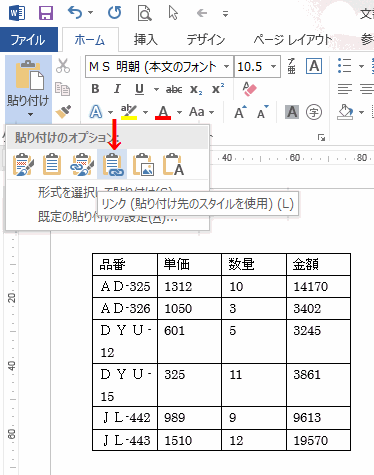Viewport: 374px width, 475px height.
Task: Choose Keep Text Only paste option
Action: point(173,164)
